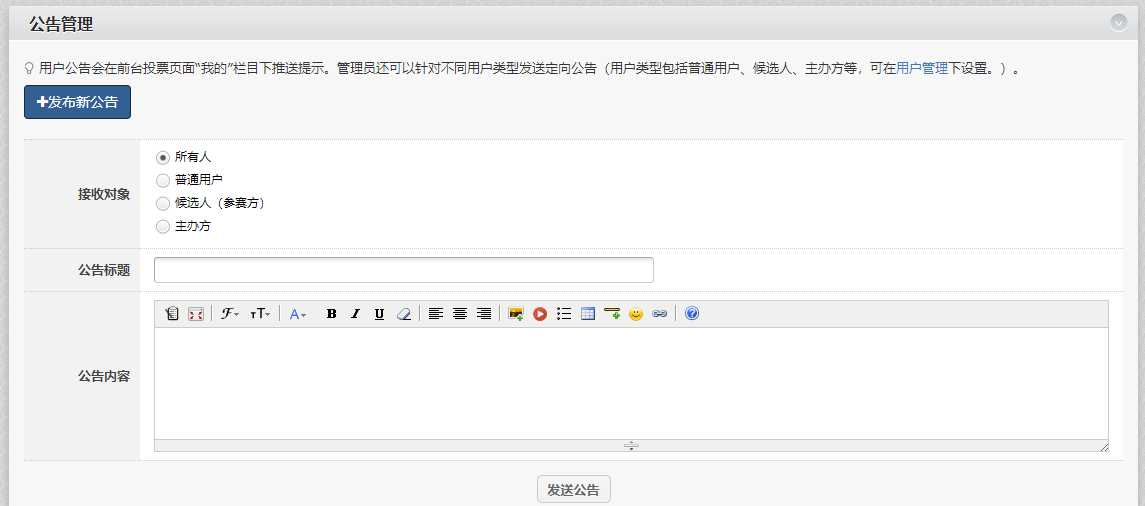Focus the 公告标题 text field
This screenshot has width=1145, height=506.
(x=403, y=270)
